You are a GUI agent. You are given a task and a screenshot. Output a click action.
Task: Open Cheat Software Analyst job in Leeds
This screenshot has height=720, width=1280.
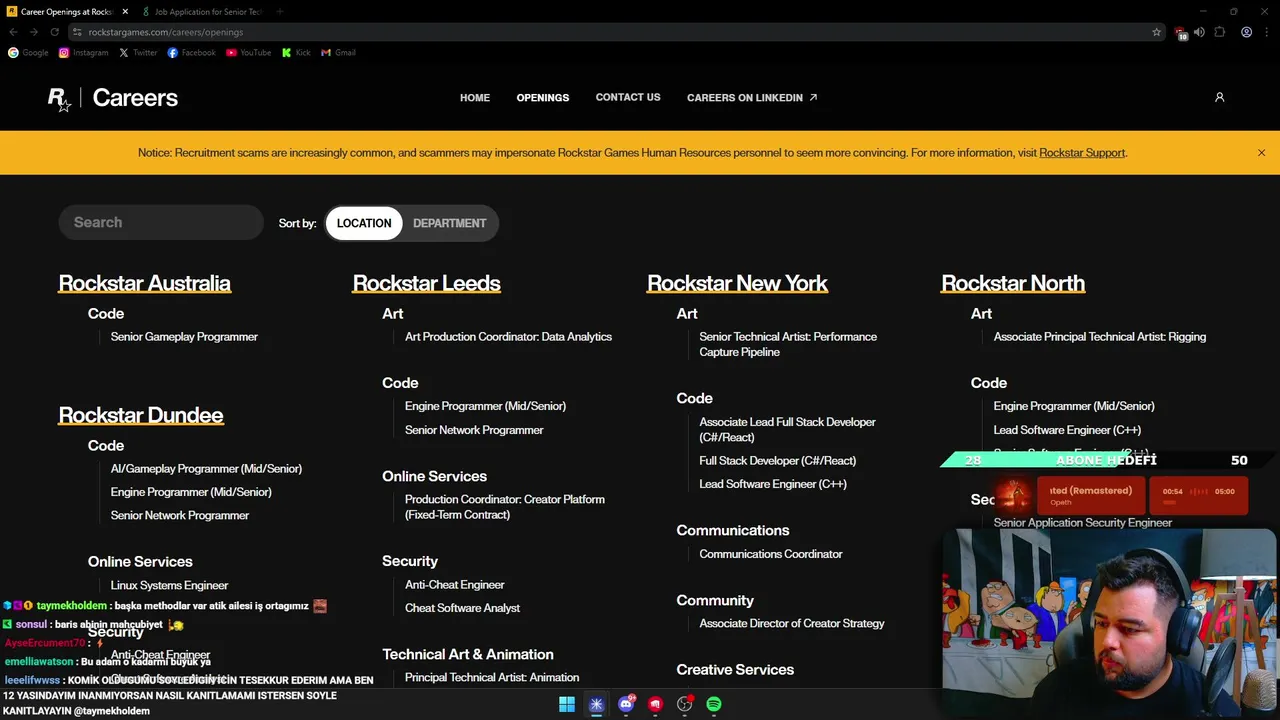point(462,608)
